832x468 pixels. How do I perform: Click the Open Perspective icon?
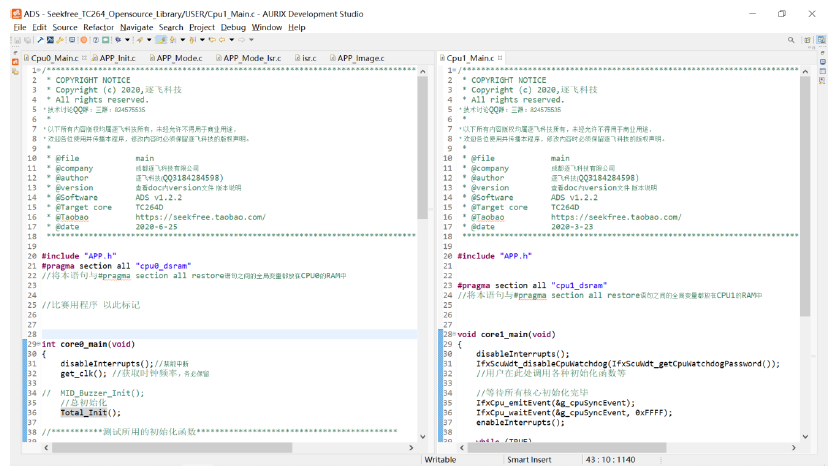807,40
